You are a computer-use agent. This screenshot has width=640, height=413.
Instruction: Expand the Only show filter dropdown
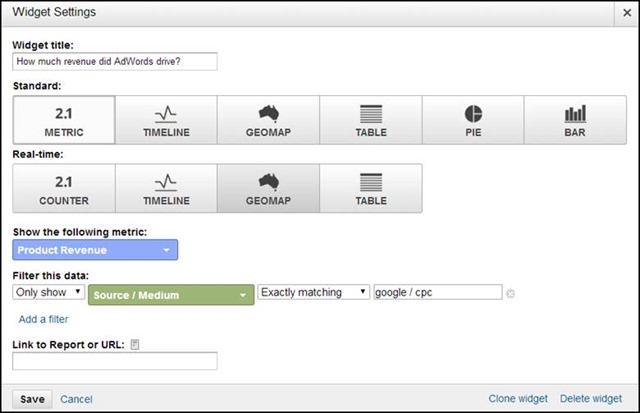click(x=49, y=292)
